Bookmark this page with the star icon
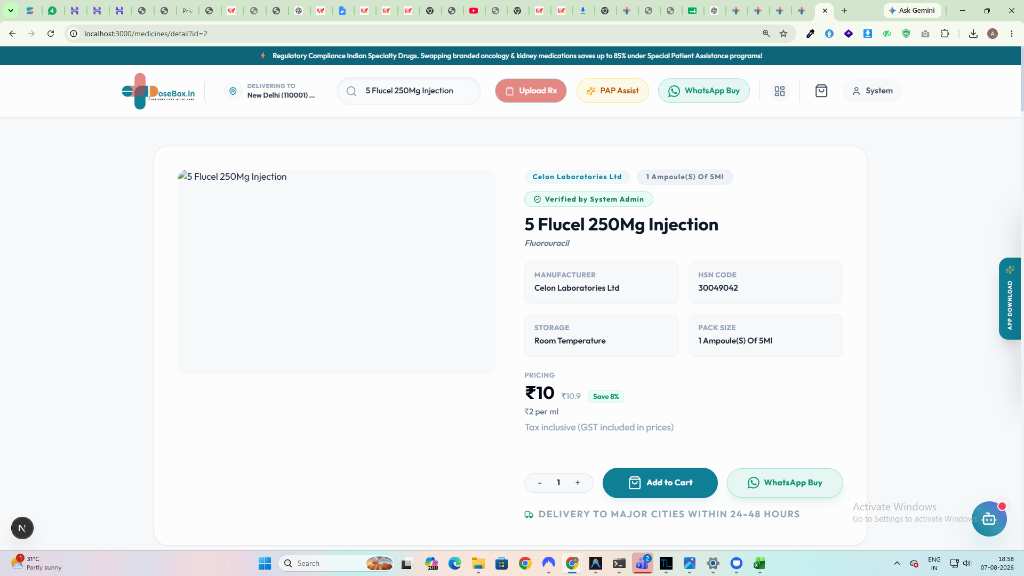1024x576 pixels. [x=784, y=33]
